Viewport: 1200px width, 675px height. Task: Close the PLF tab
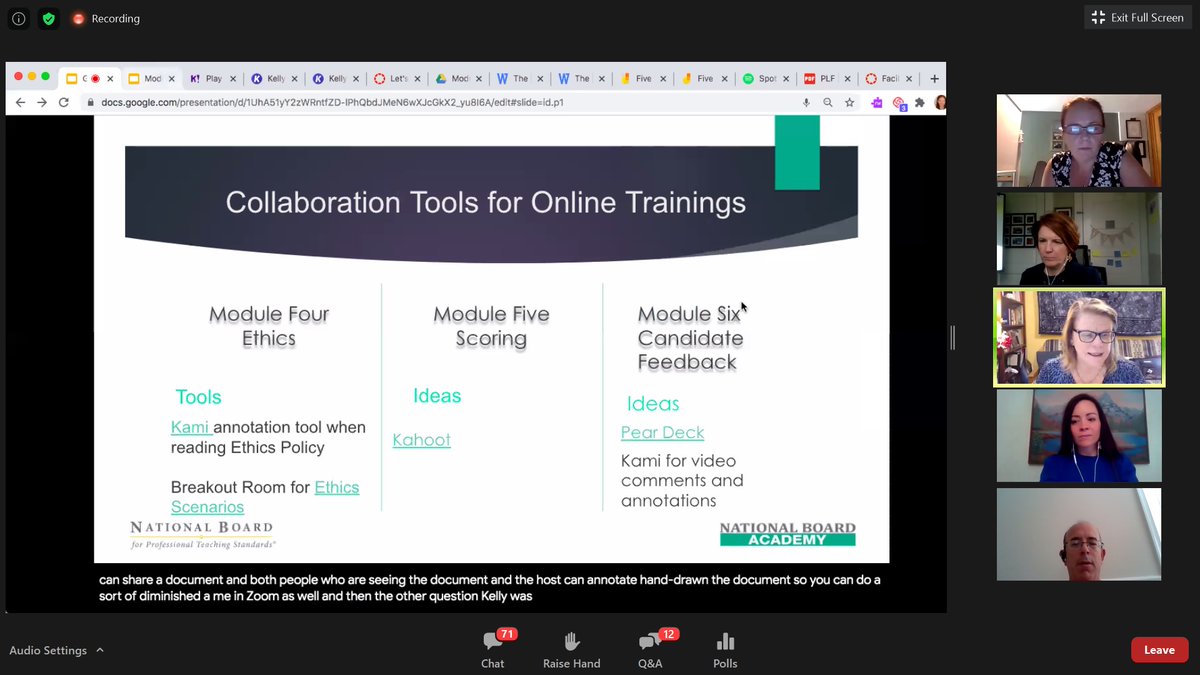tap(849, 78)
